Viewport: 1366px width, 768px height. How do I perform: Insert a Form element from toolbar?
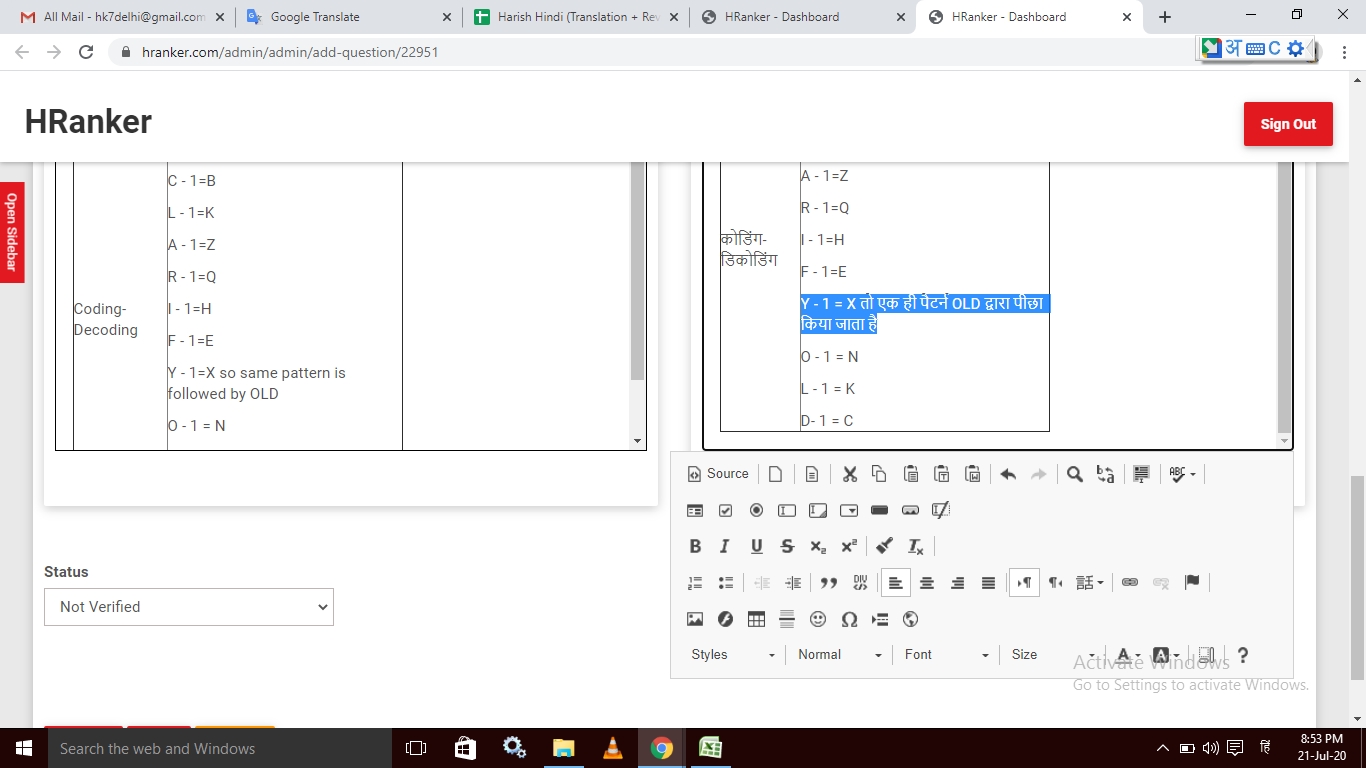(x=695, y=510)
